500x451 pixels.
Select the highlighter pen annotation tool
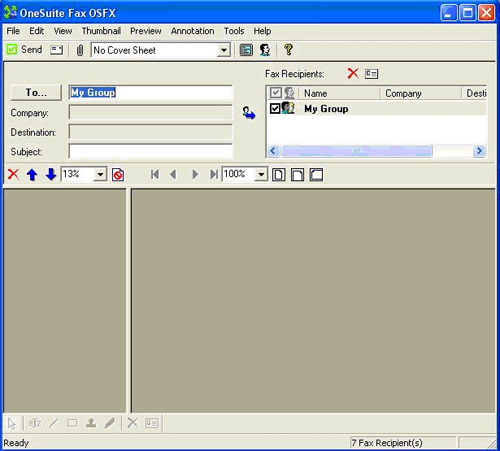coord(110,423)
